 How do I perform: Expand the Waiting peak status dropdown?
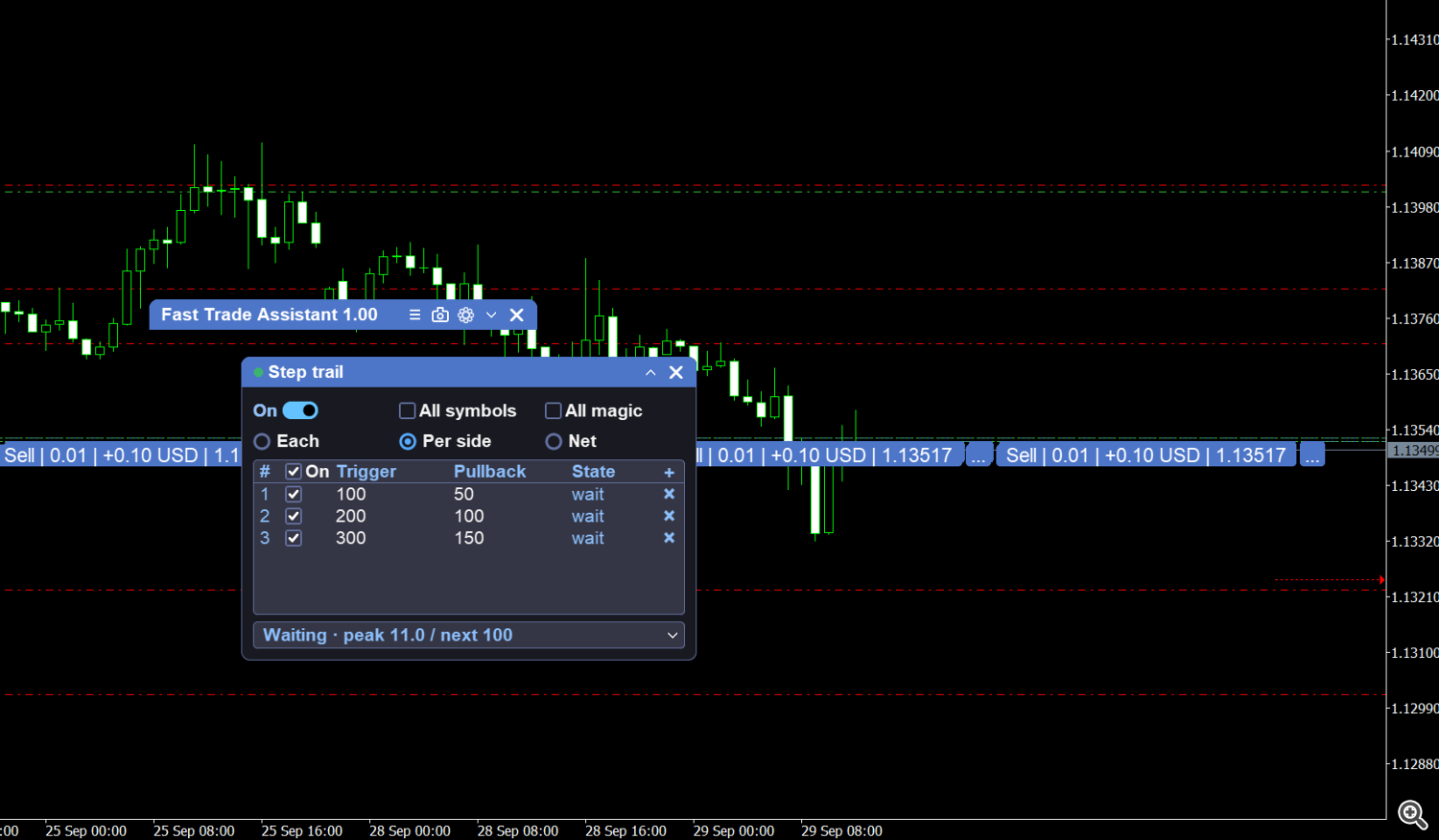(x=469, y=635)
